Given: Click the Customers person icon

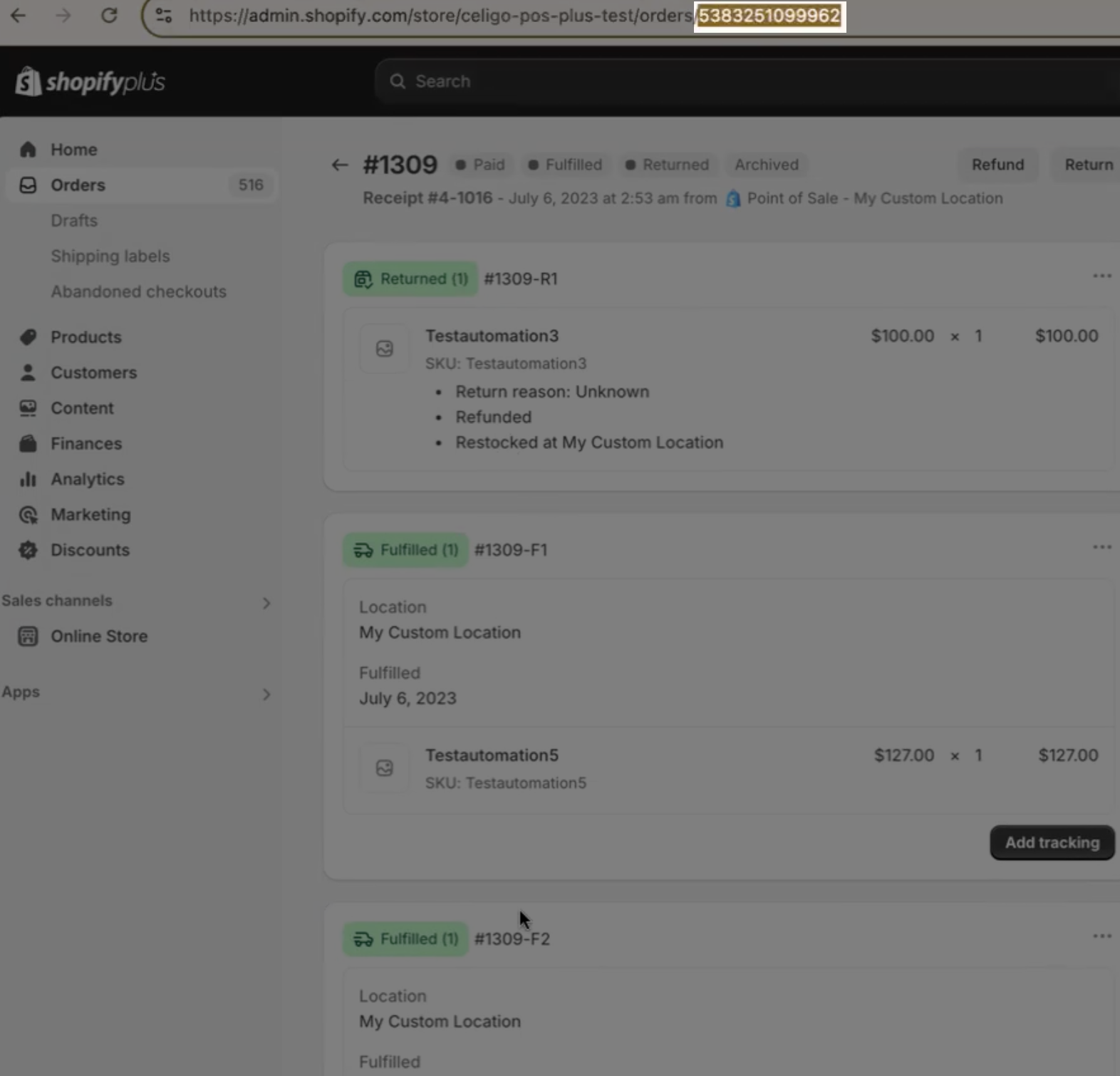Looking at the screenshot, I should point(28,373).
